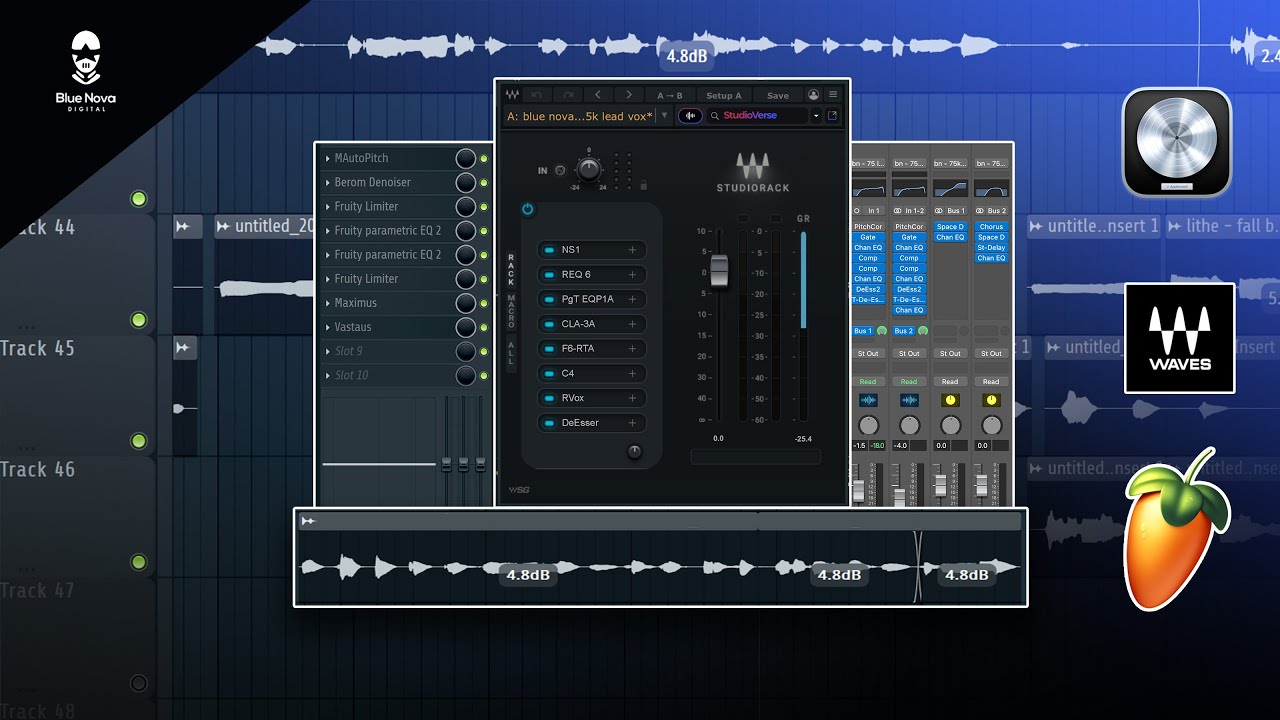Click the slice marker on bottom audio clip
The height and width of the screenshot is (720, 1280).
pyautogui.click(x=917, y=565)
